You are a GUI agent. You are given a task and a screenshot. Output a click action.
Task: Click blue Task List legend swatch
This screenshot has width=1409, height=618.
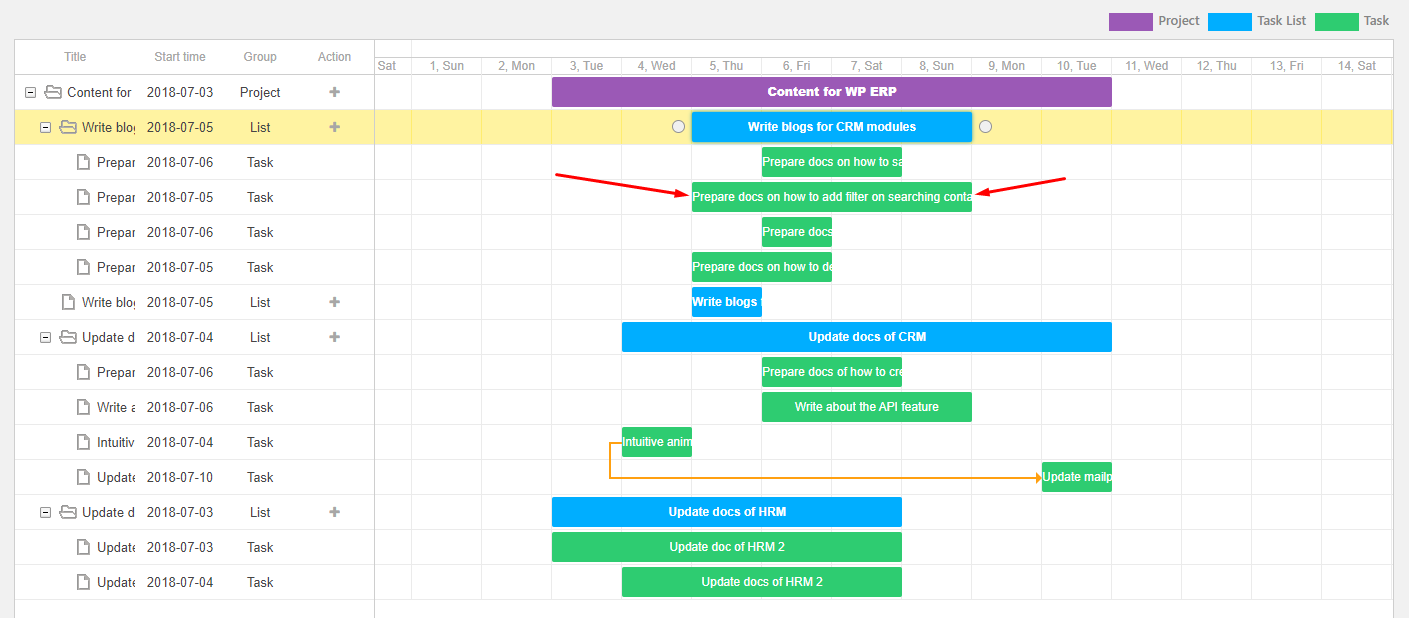click(x=1230, y=21)
